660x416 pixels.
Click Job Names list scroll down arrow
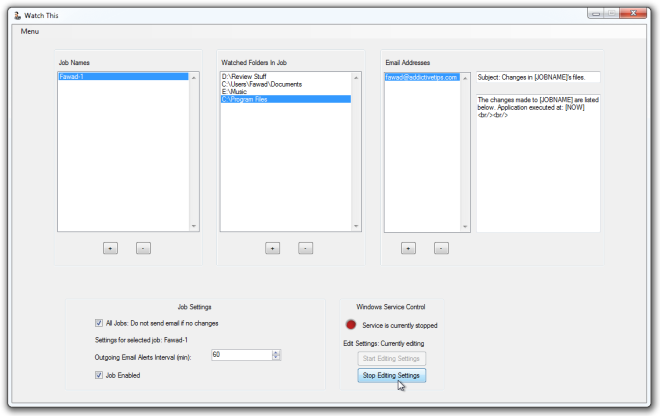tap(194, 226)
